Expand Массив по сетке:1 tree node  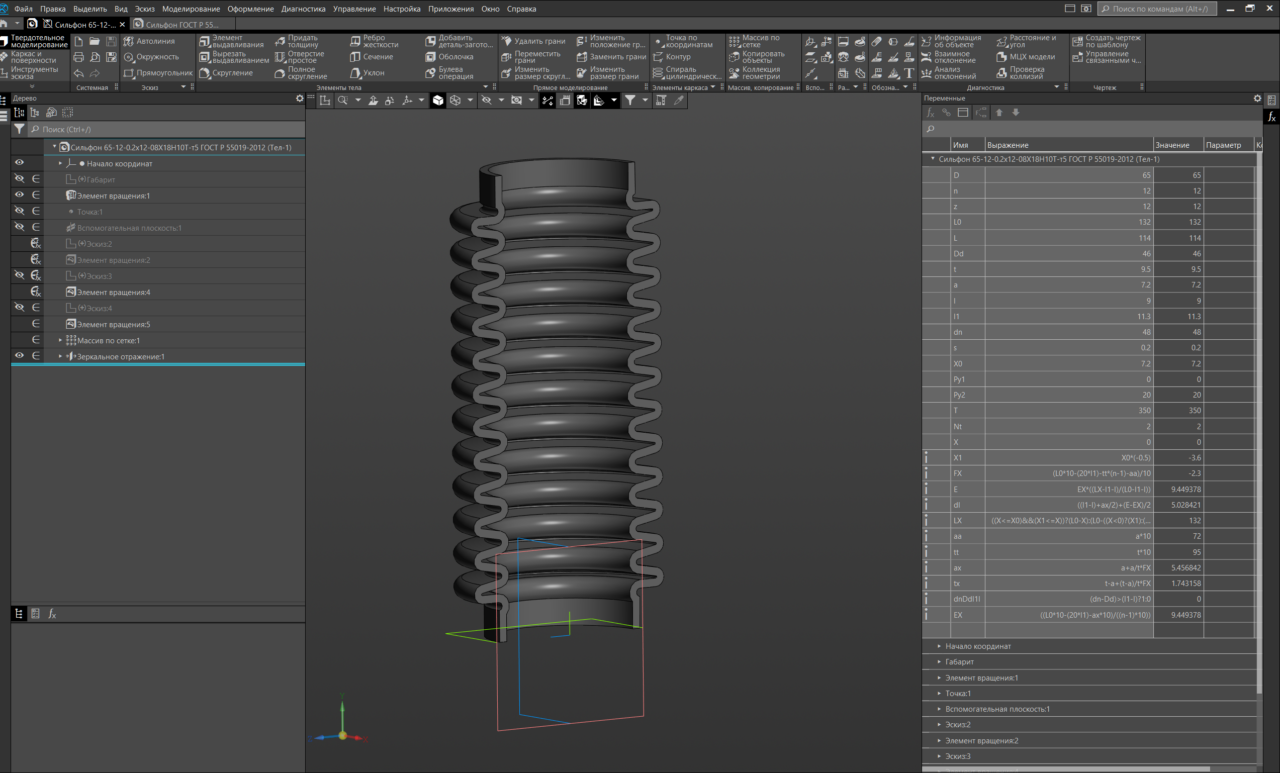pyautogui.click(x=60, y=340)
